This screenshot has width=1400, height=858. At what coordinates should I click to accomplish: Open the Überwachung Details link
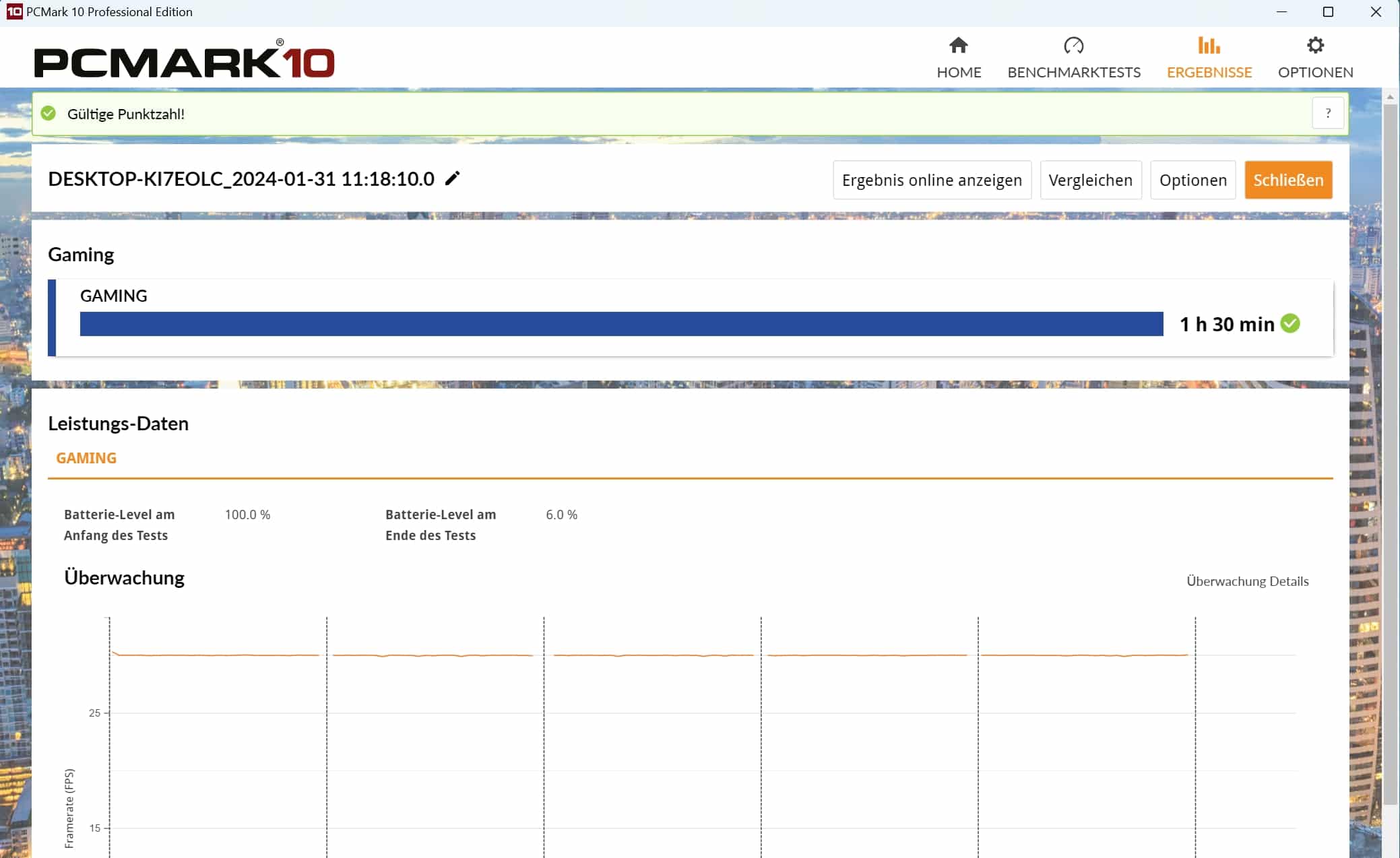[x=1247, y=581]
